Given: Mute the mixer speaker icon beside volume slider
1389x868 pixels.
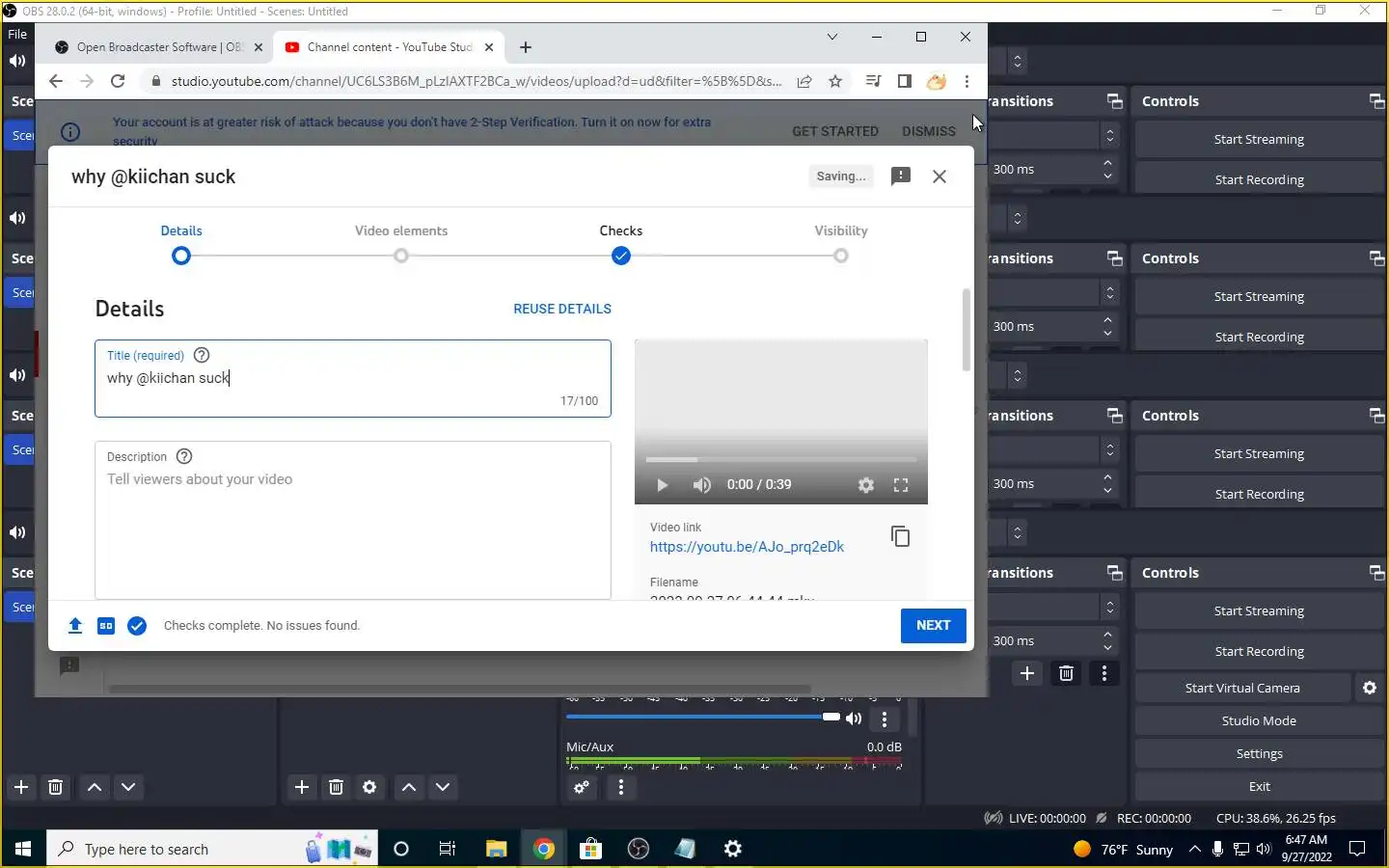Looking at the screenshot, I should pyautogui.click(x=854, y=719).
